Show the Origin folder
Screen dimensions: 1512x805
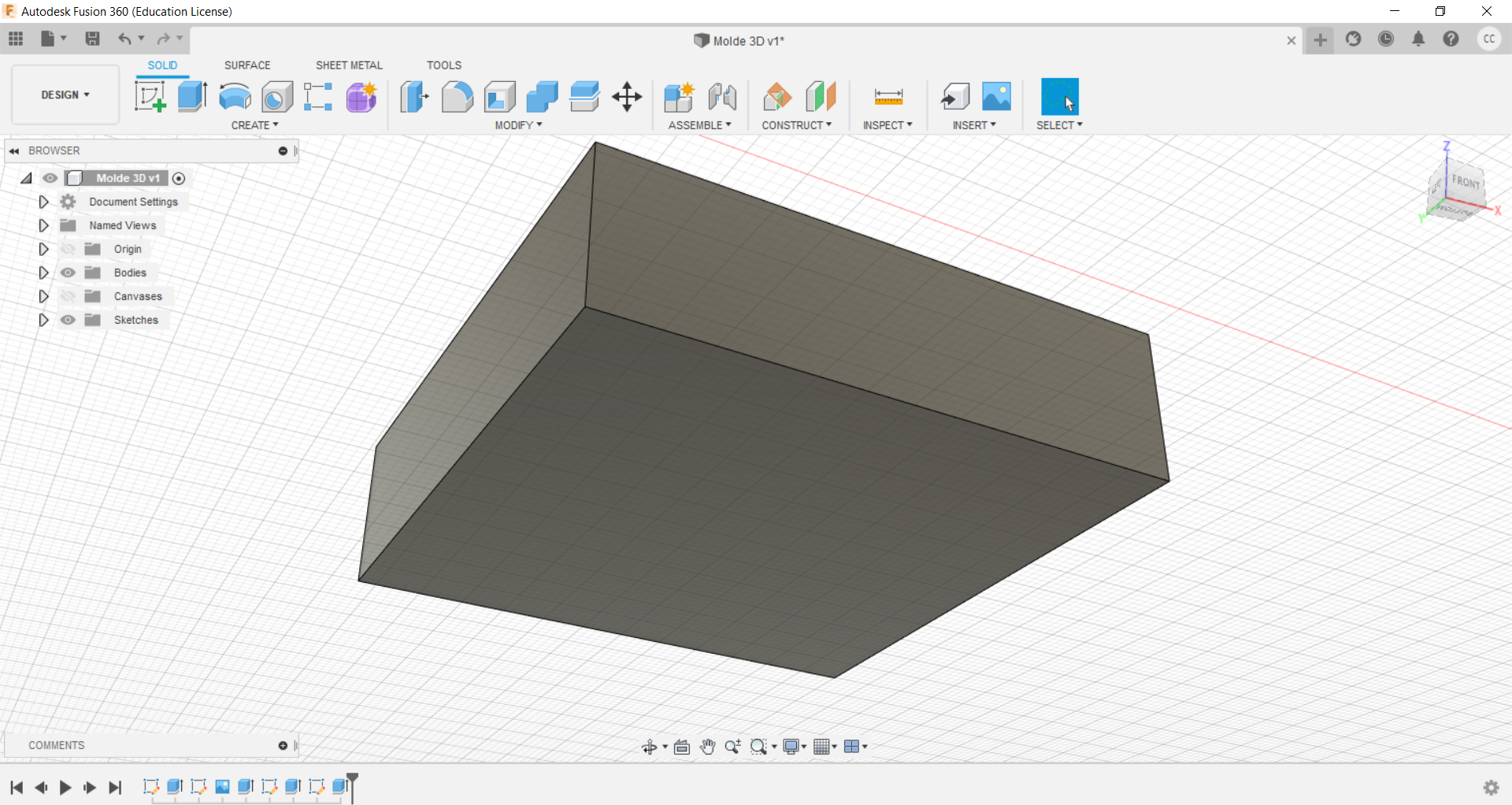click(x=69, y=249)
